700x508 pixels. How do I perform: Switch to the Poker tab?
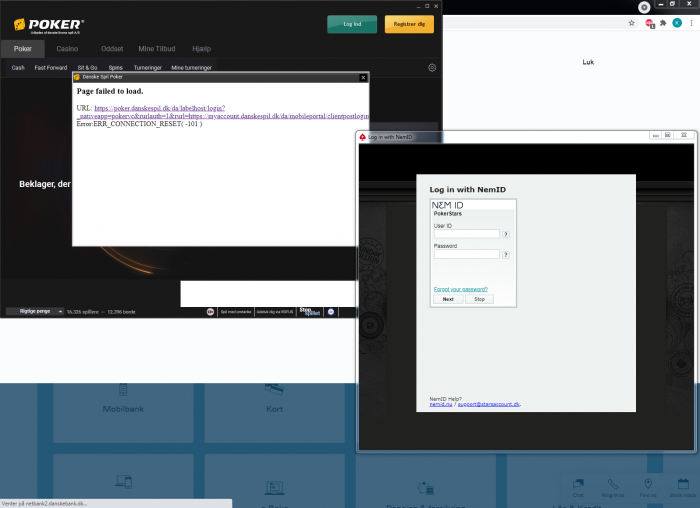[x=23, y=49]
